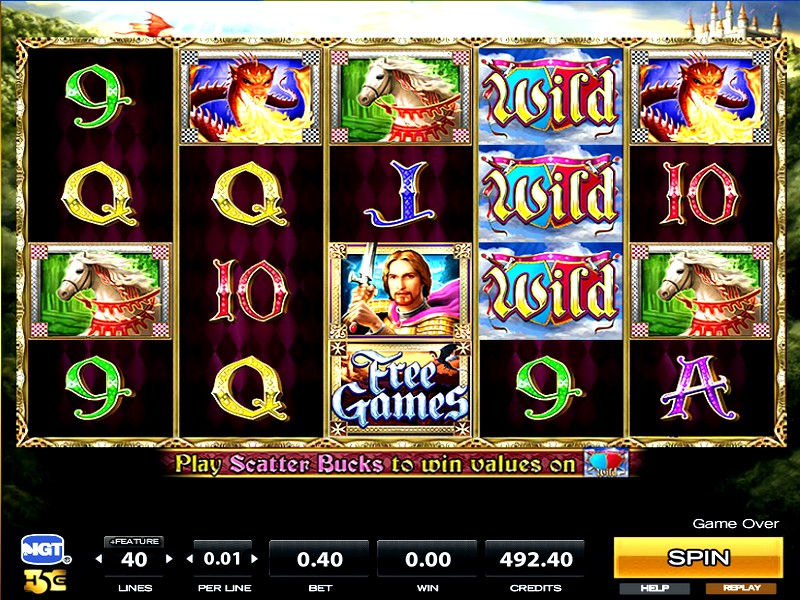Click the dragon symbol on reel two
This screenshot has width=800, height=600.
coord(250,97)
